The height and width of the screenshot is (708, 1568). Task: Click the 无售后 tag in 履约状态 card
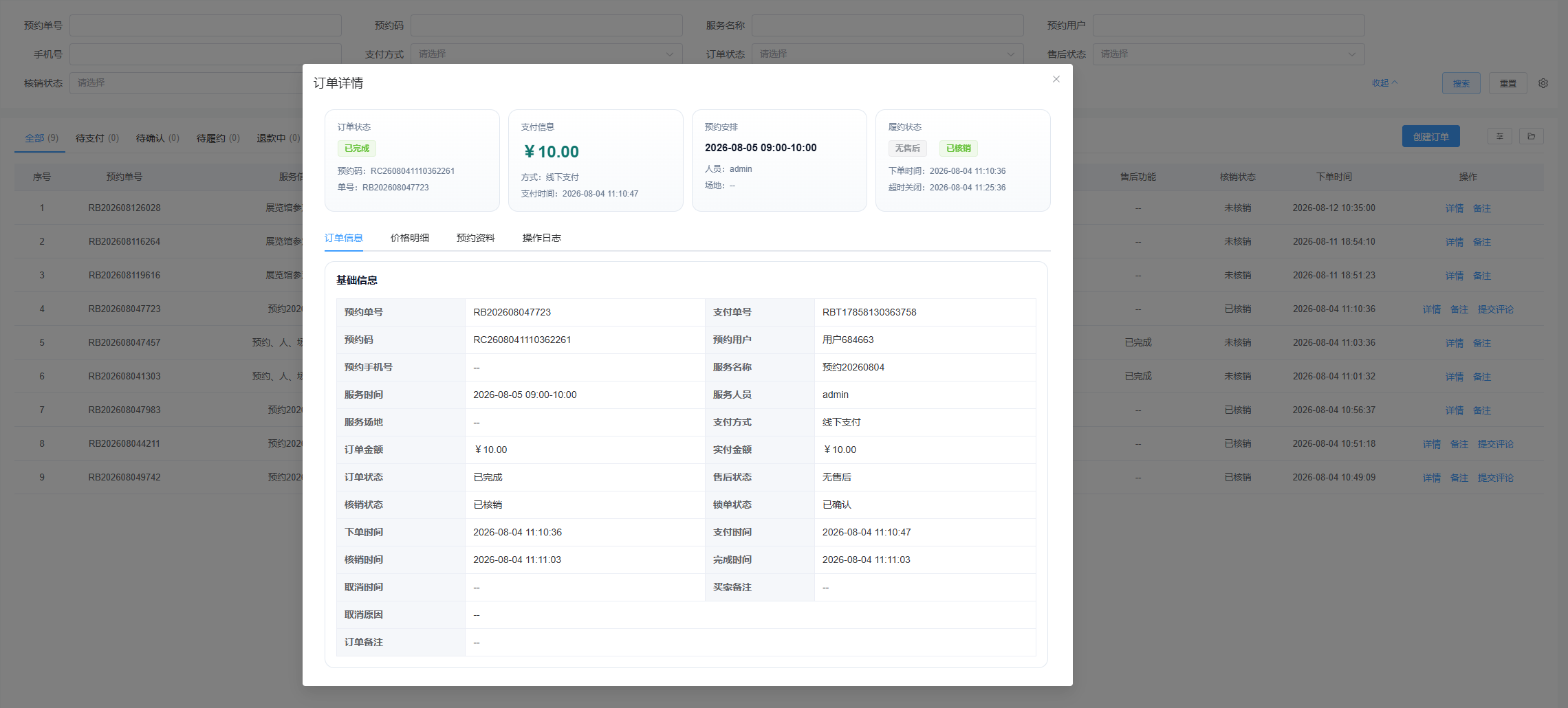907,148
